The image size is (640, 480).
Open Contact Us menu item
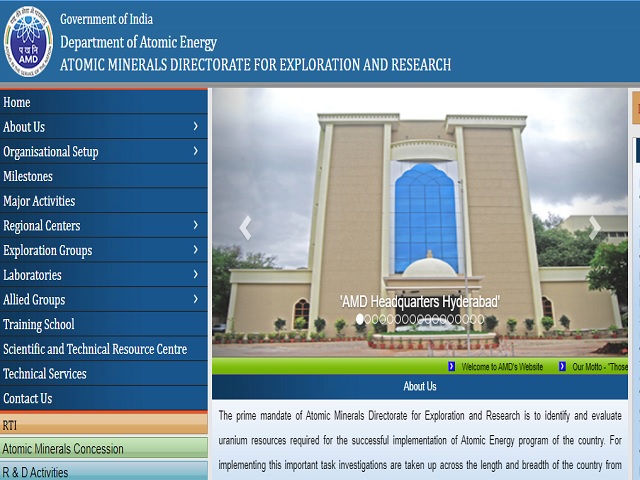[104, 398]
